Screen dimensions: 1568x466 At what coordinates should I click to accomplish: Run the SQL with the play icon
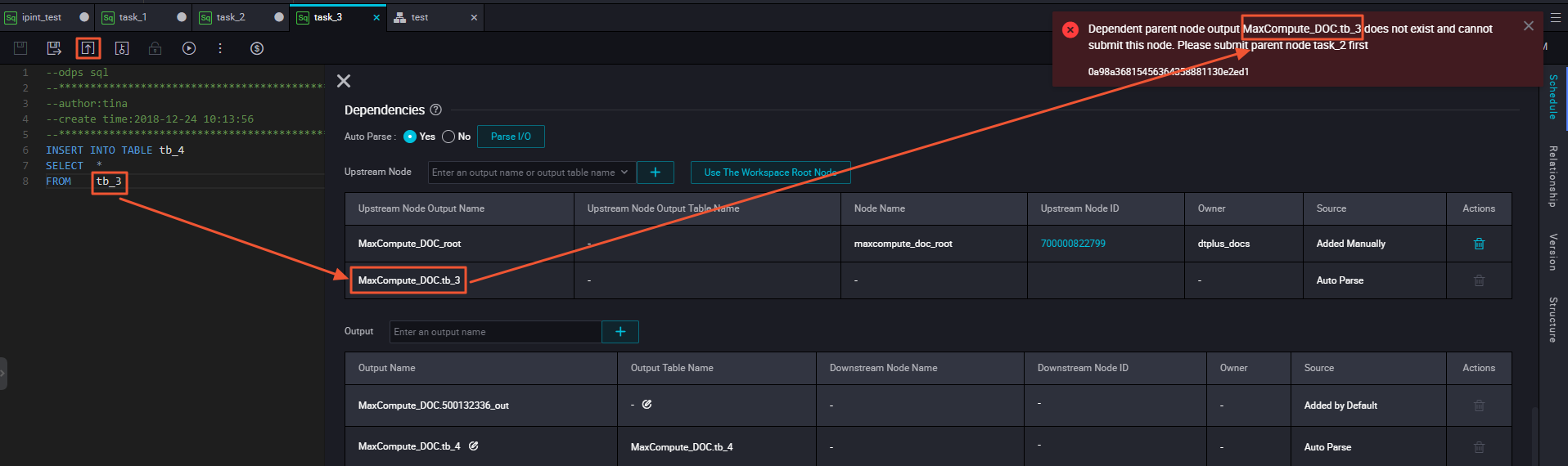[189, 48]
